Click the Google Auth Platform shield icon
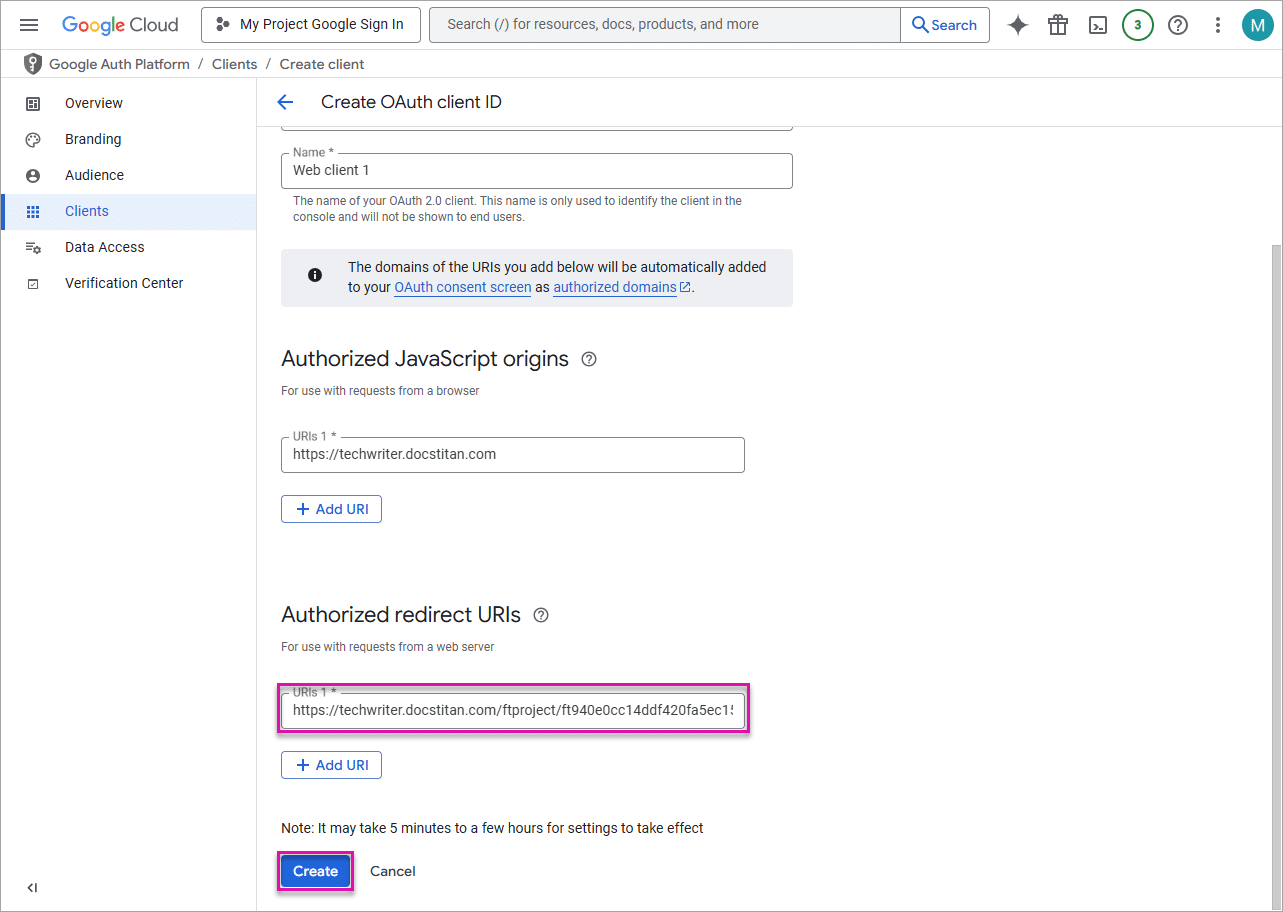This screenshot has height=912, width=1283. coord(33,64)
